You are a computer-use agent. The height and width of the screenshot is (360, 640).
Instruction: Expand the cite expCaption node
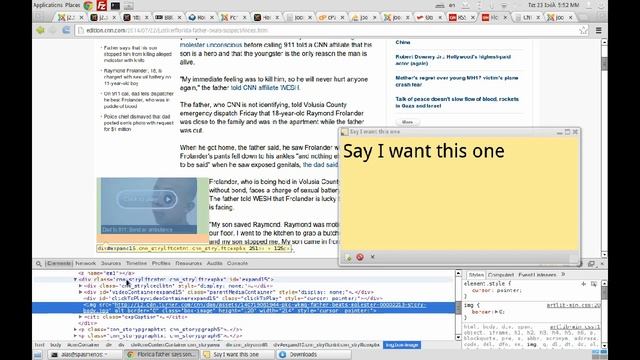[x=80, y=317]
